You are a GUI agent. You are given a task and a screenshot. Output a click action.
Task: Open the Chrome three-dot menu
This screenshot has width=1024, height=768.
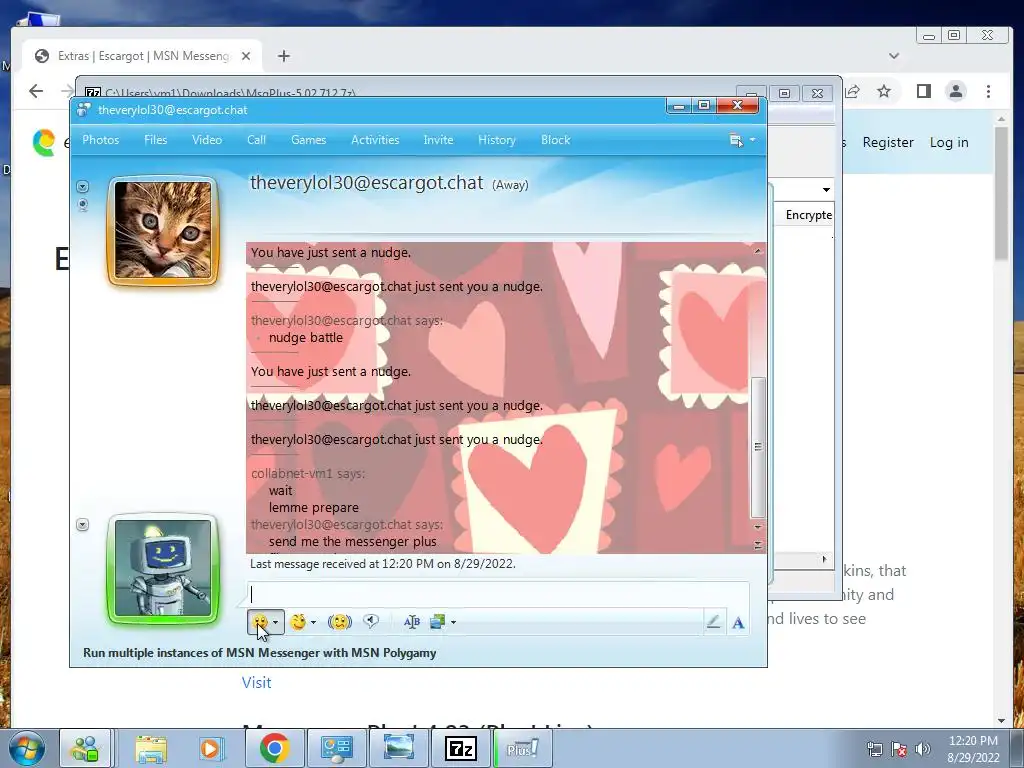[x=989, y=91]
